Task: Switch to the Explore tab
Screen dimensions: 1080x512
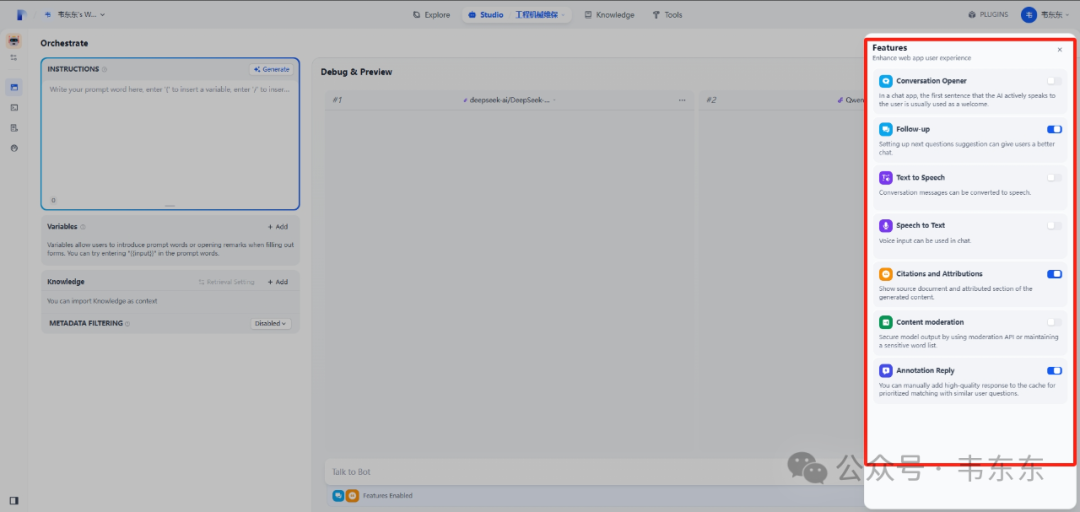Action: point(431,14)
